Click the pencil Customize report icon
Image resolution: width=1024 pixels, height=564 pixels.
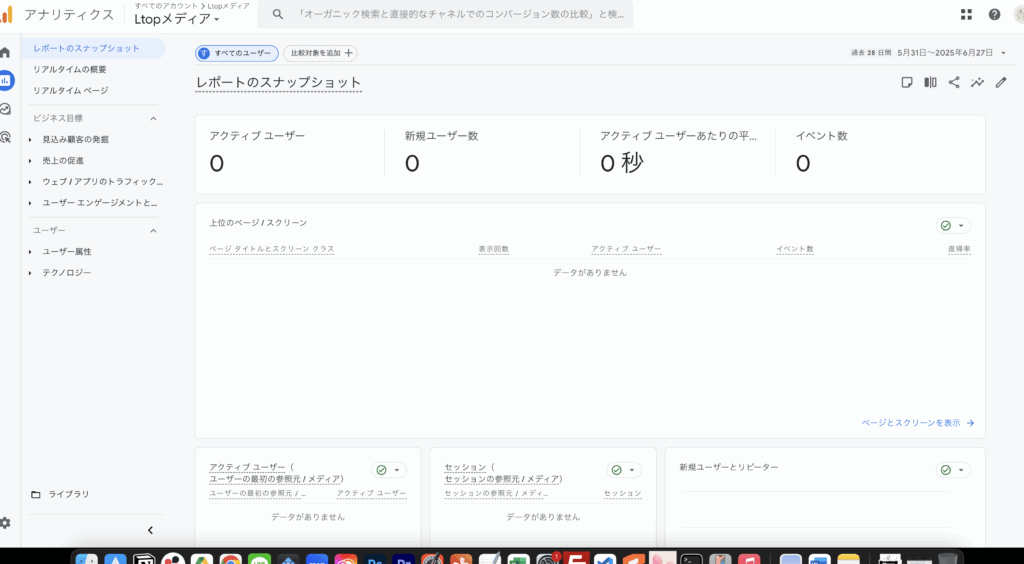coord(1001,83)
